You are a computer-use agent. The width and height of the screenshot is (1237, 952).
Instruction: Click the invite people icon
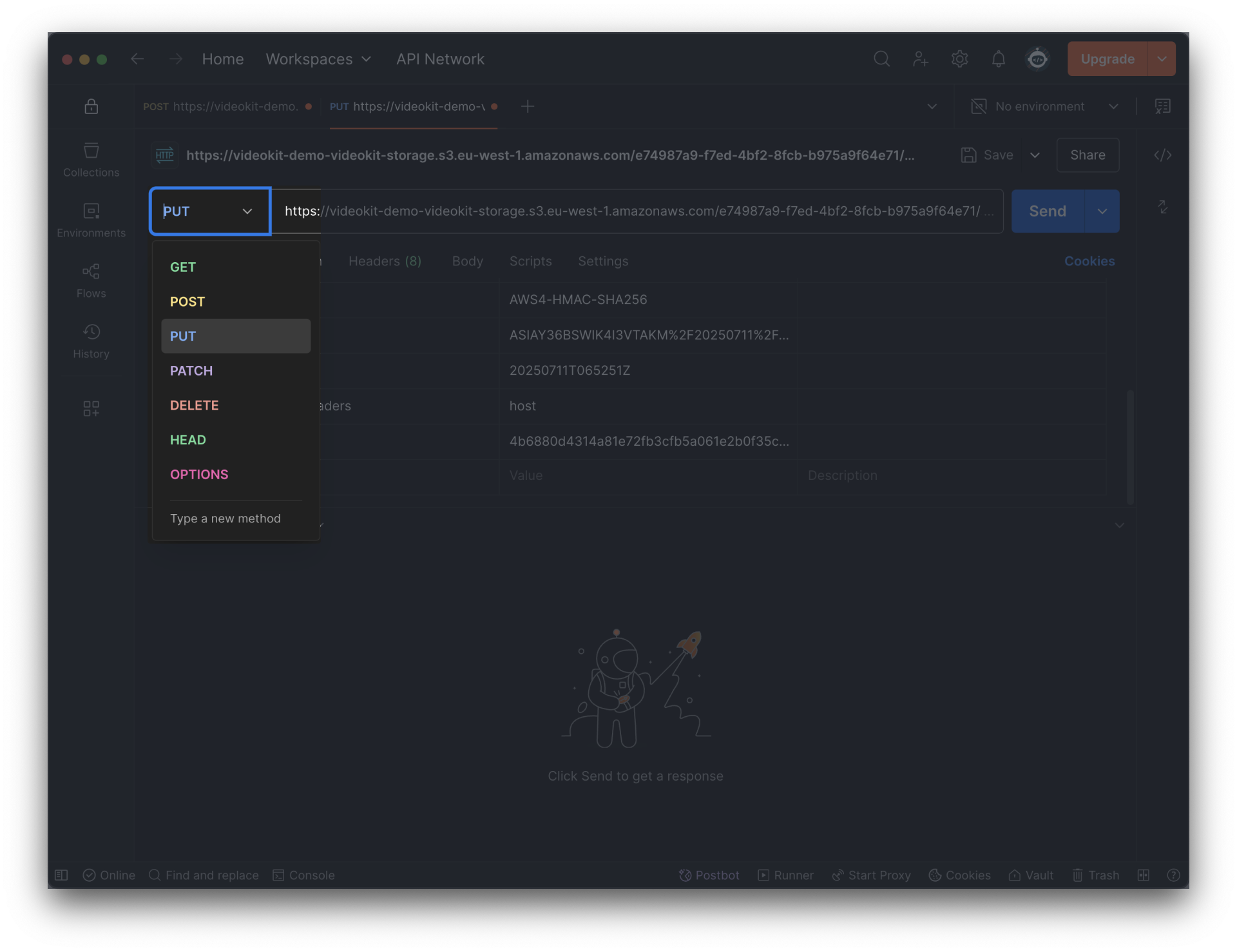click(921, 59)
